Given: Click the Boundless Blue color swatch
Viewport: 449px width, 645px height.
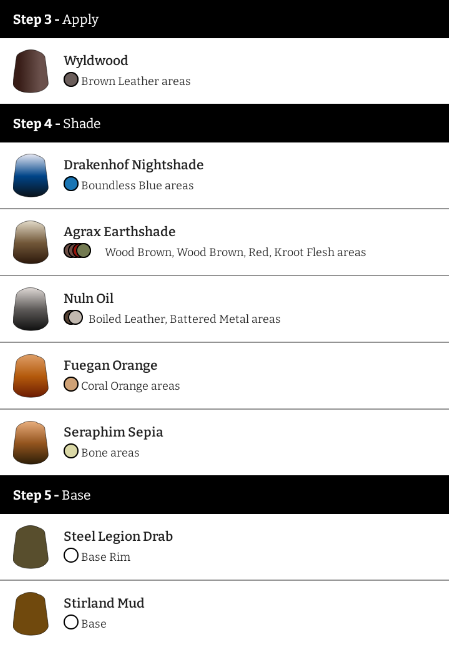Looking at the screenshot, I should [x=71, y=184].
